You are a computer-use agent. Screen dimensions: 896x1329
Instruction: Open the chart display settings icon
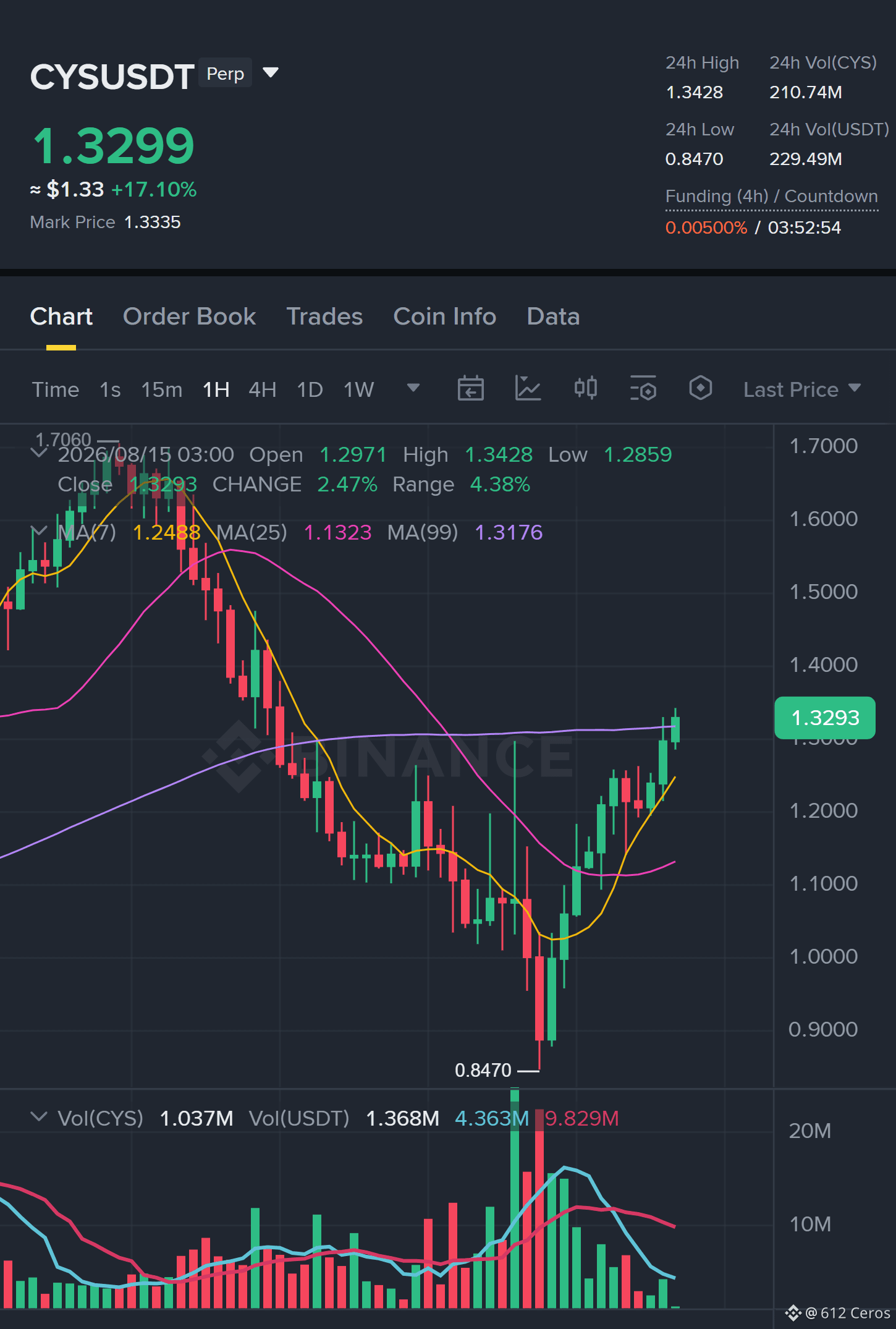click(643, 389)
